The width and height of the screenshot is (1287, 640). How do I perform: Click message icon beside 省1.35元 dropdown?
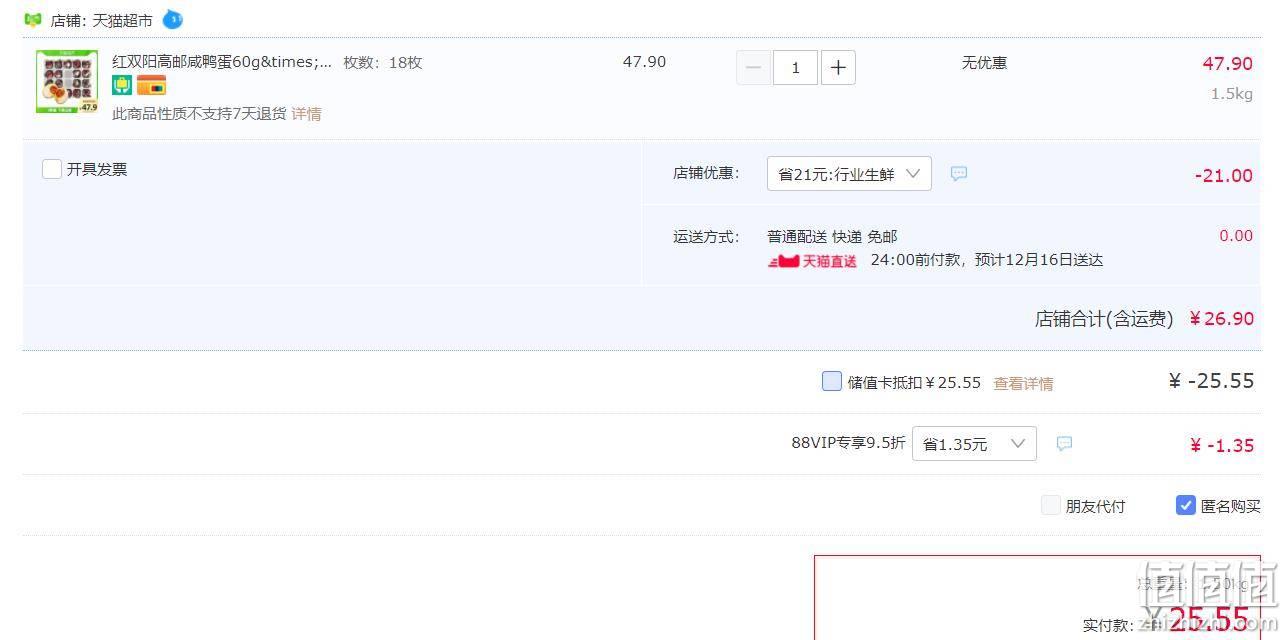(1064, 443)
